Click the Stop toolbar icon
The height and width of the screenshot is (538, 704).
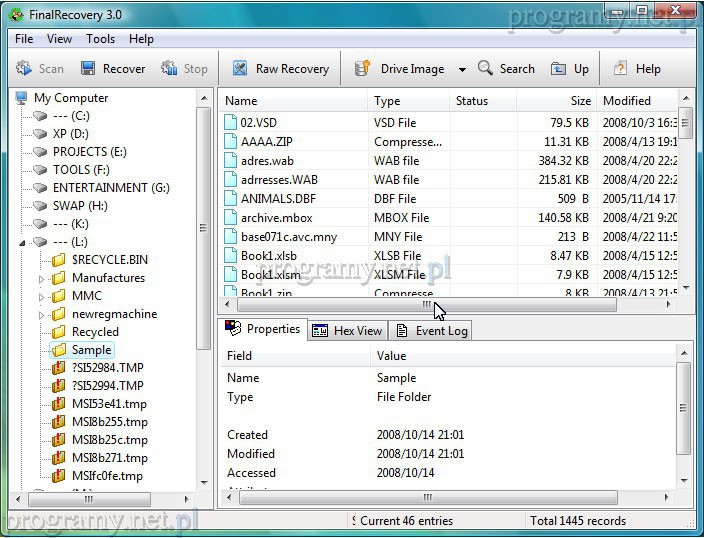(x=170, y=69)
